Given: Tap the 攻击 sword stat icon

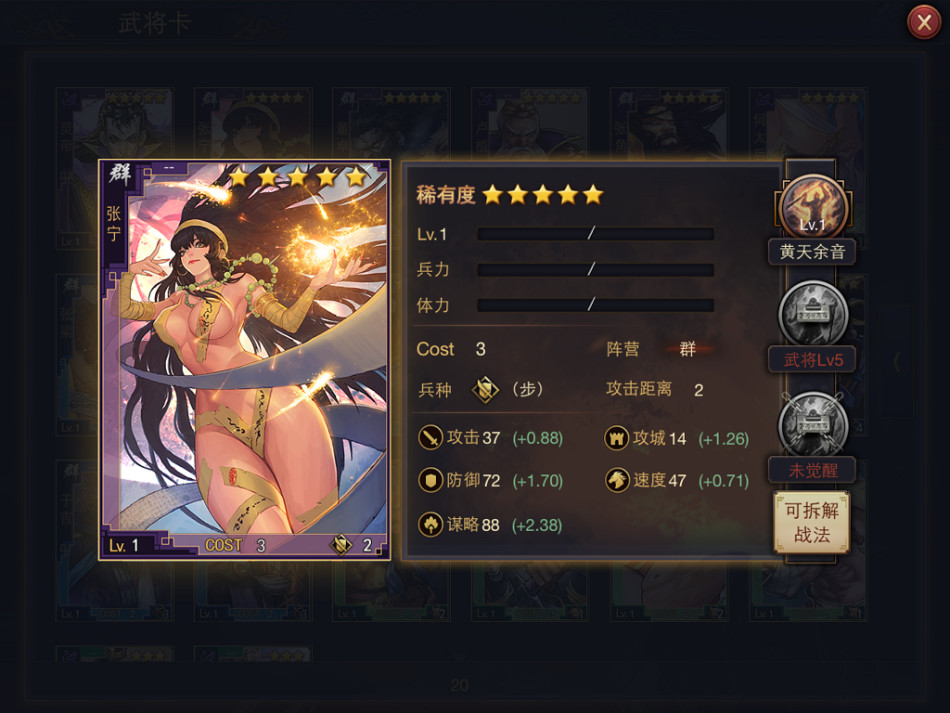Looking at the screenshot, I should click(430, 437).
